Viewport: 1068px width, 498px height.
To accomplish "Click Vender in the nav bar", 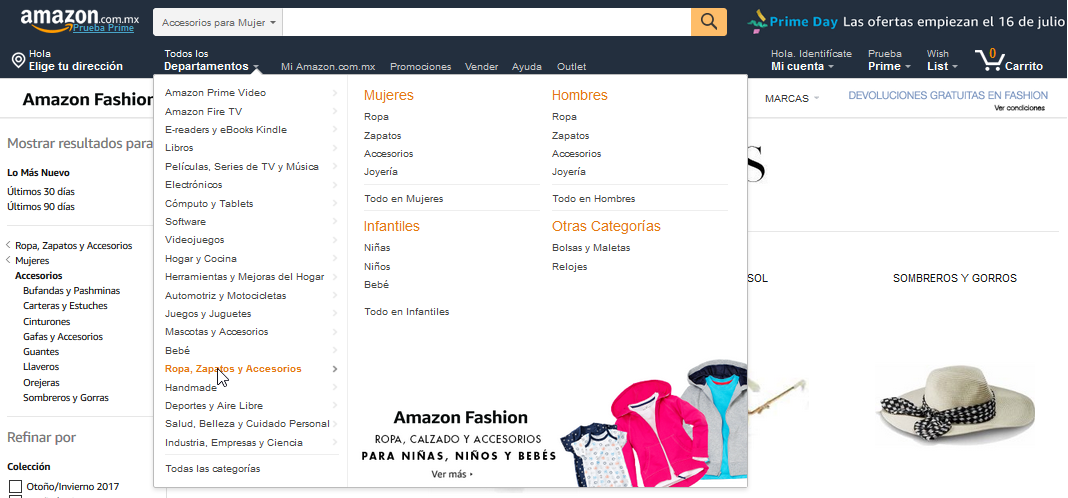I will (482, 67).
